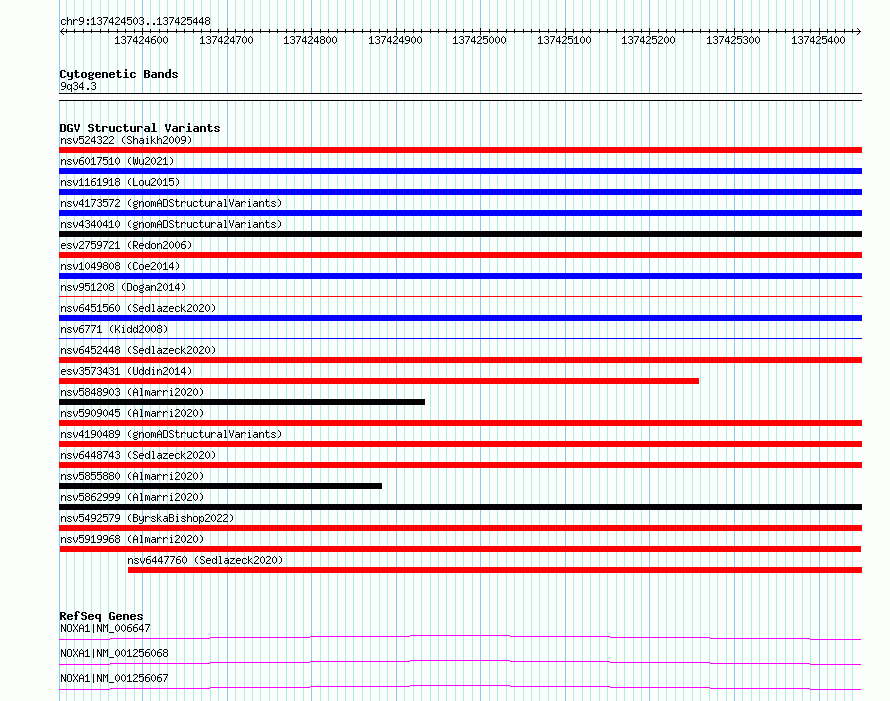Select the red bar under esv2759721
Image resolution: width=890 pixels, height=701 pixels.
460,255
